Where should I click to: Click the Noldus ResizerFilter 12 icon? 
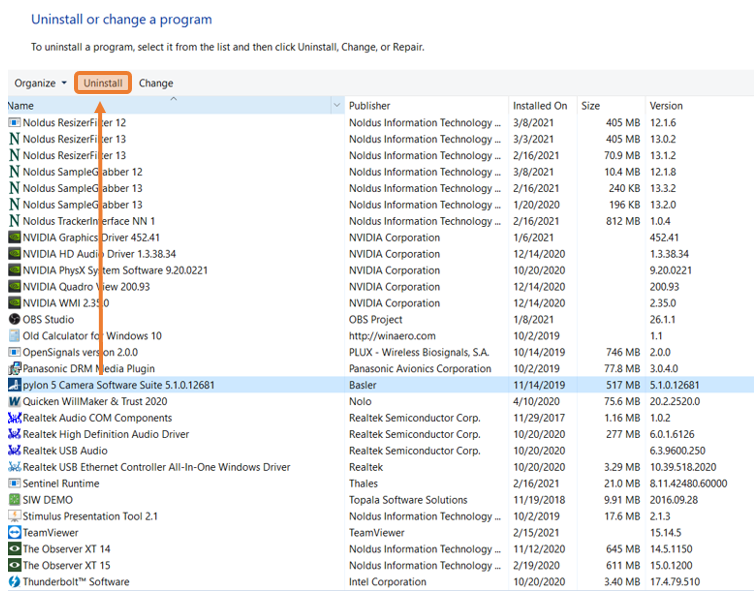click(14, 123)
